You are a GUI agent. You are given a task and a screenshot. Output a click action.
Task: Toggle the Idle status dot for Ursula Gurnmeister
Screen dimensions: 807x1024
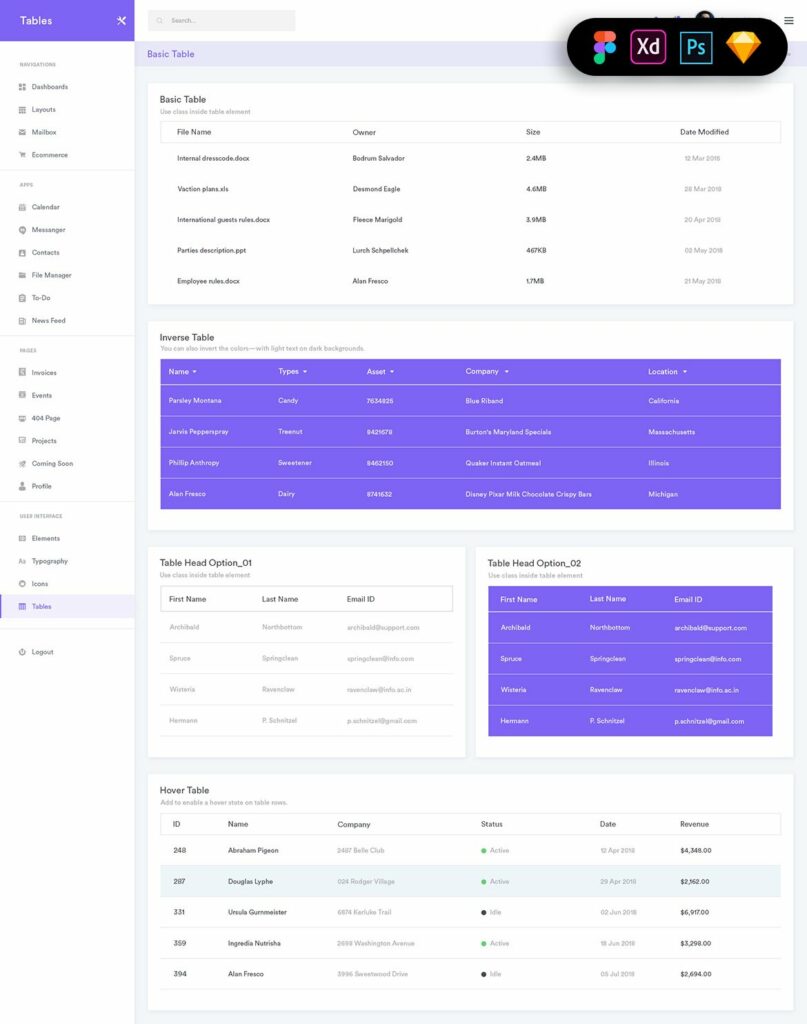coord(486,912)
